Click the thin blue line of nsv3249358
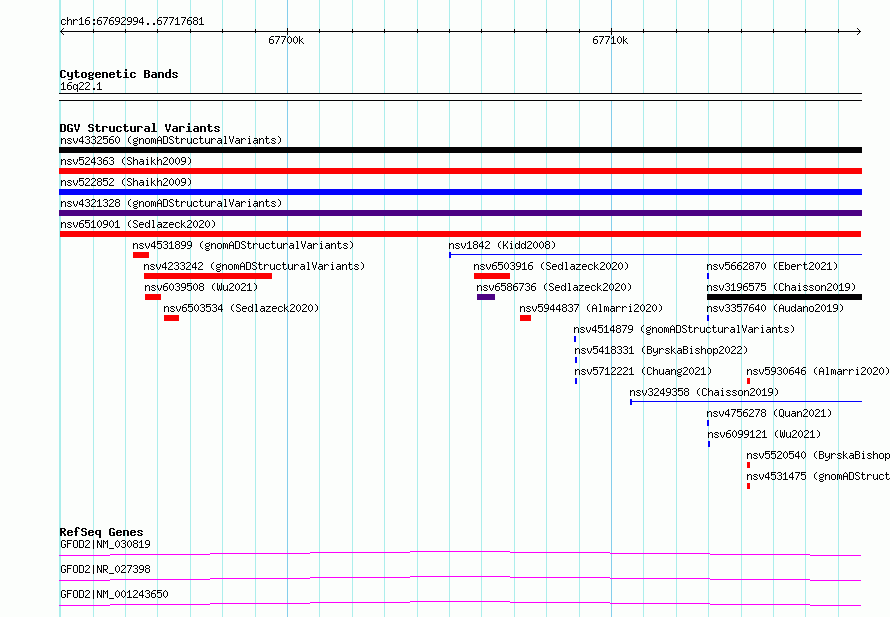The image size is (890, 617). [746, 402]
